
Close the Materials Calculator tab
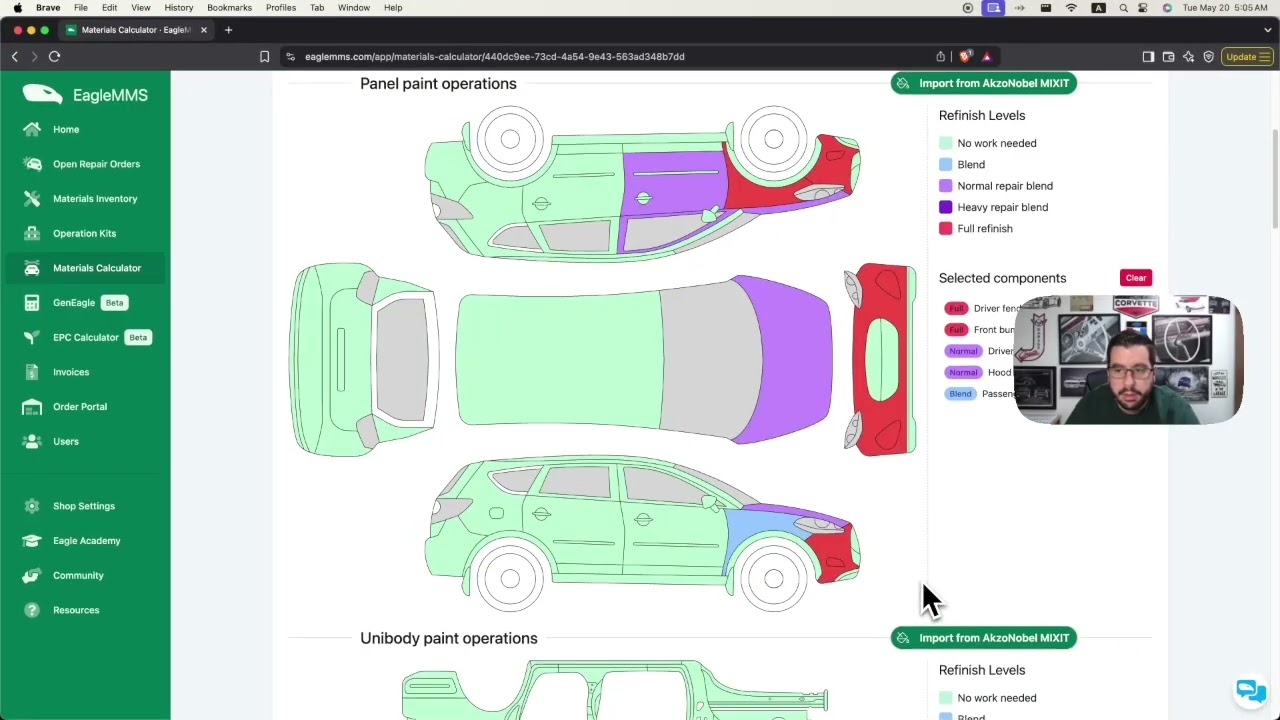coord(203,30)
